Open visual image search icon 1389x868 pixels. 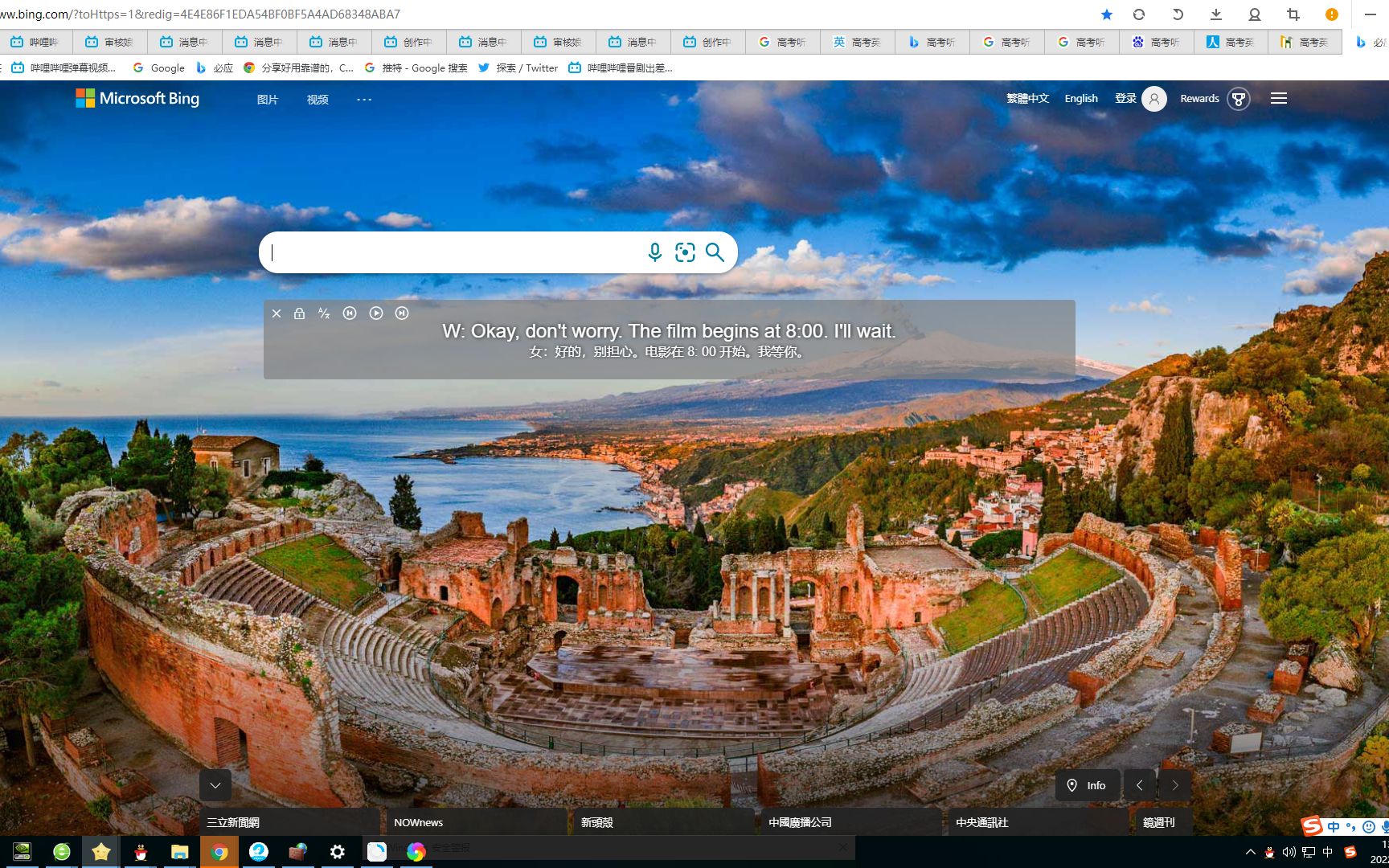click(685, 252)
